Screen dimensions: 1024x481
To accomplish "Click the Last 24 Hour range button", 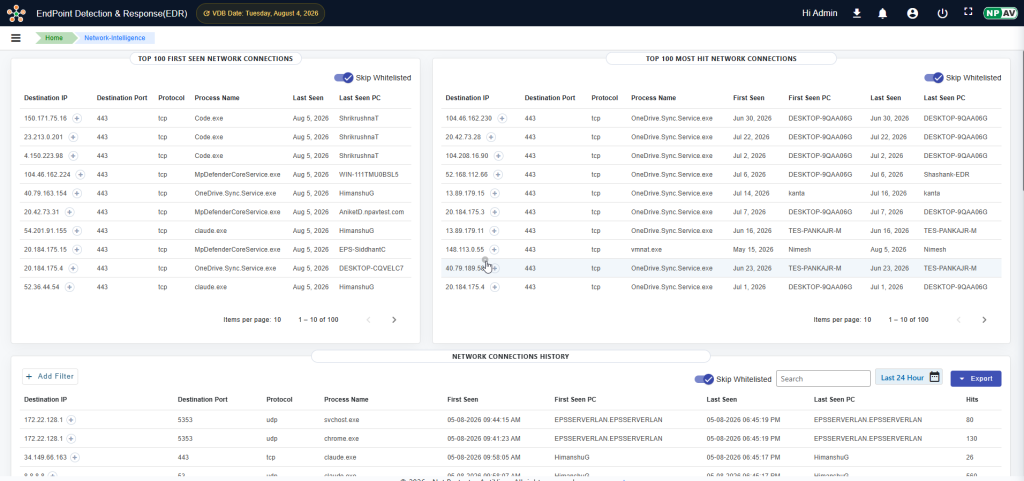I will [x=902, y=378].
